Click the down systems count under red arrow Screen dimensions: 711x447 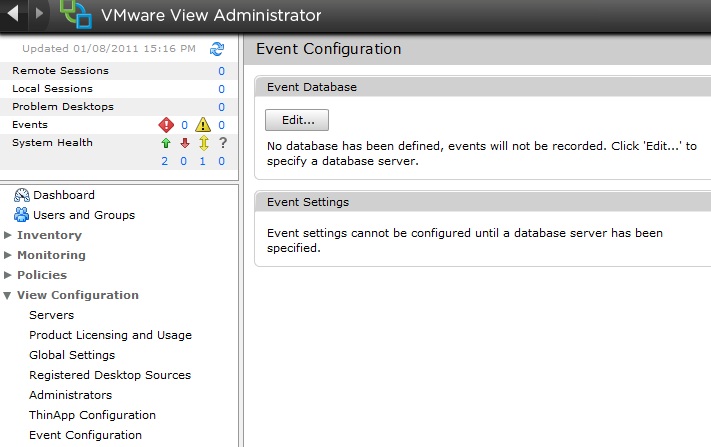click(184, 161)
